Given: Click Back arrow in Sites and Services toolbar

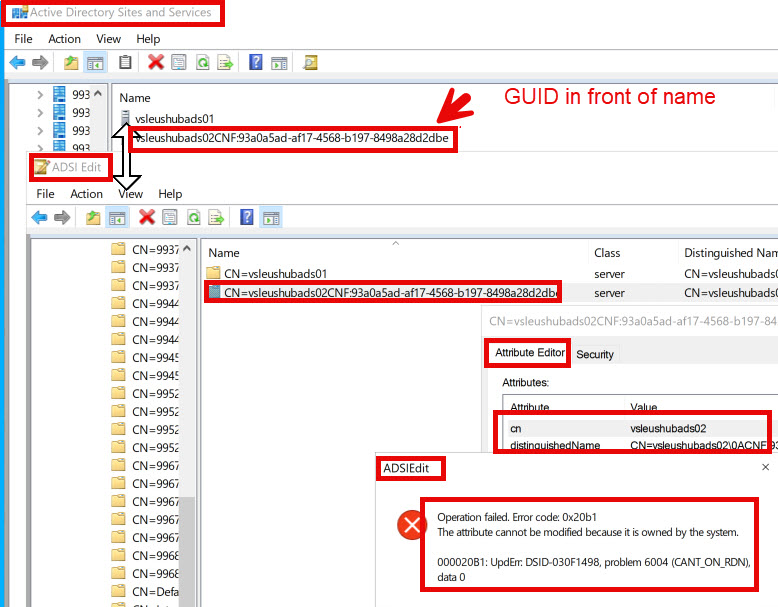Looking at the screenshot, I should coord(17,63).
